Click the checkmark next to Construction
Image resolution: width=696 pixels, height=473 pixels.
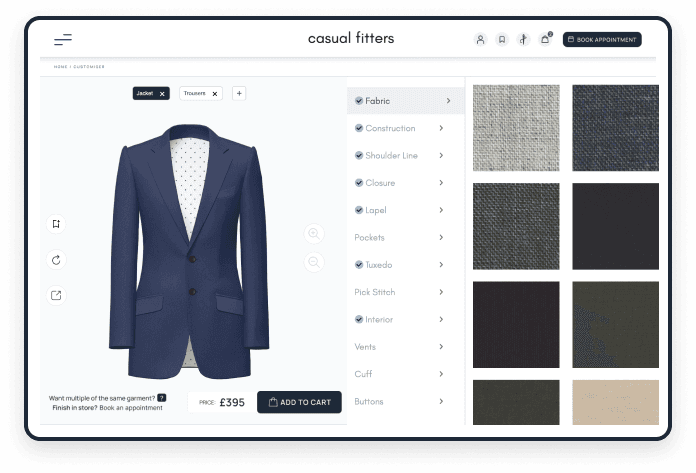click(359, 128)
